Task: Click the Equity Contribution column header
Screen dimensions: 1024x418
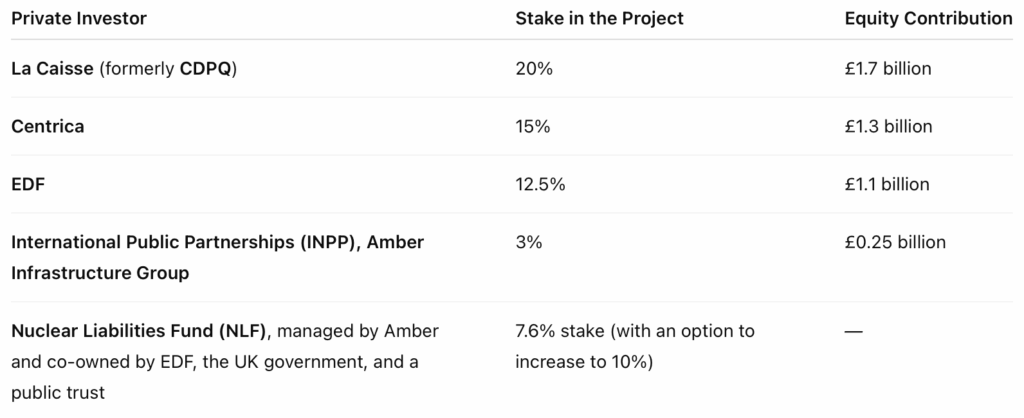Action: 928,18
